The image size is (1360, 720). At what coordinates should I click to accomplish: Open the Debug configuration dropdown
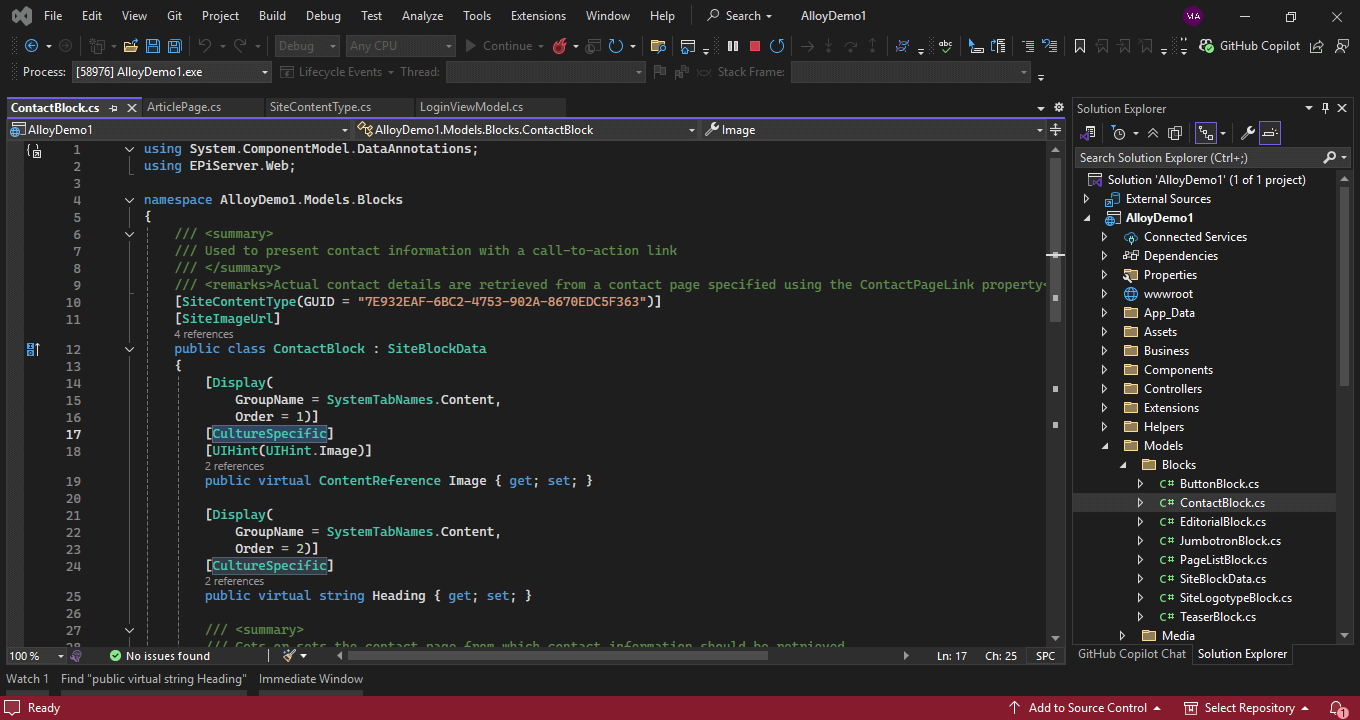[306, 45]
